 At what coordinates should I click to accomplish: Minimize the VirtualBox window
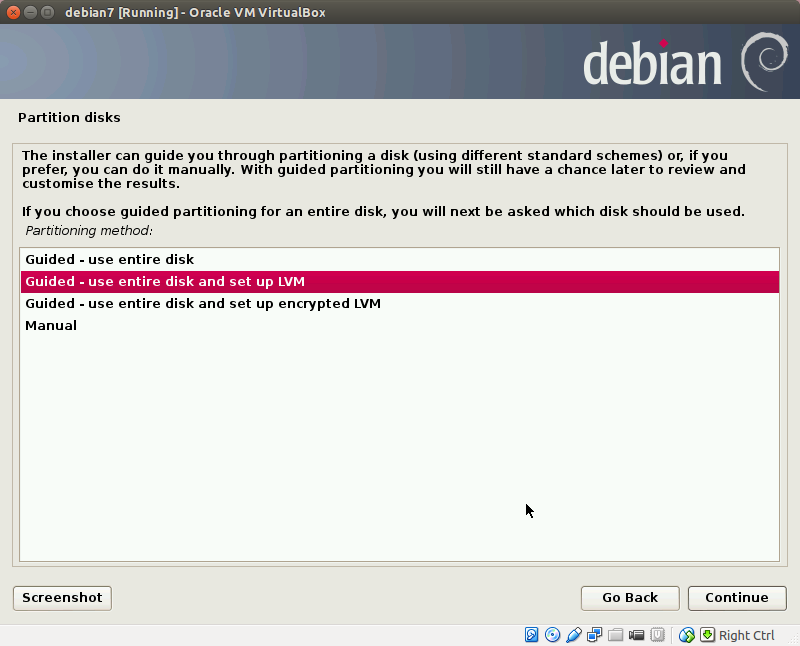[31, 12]
